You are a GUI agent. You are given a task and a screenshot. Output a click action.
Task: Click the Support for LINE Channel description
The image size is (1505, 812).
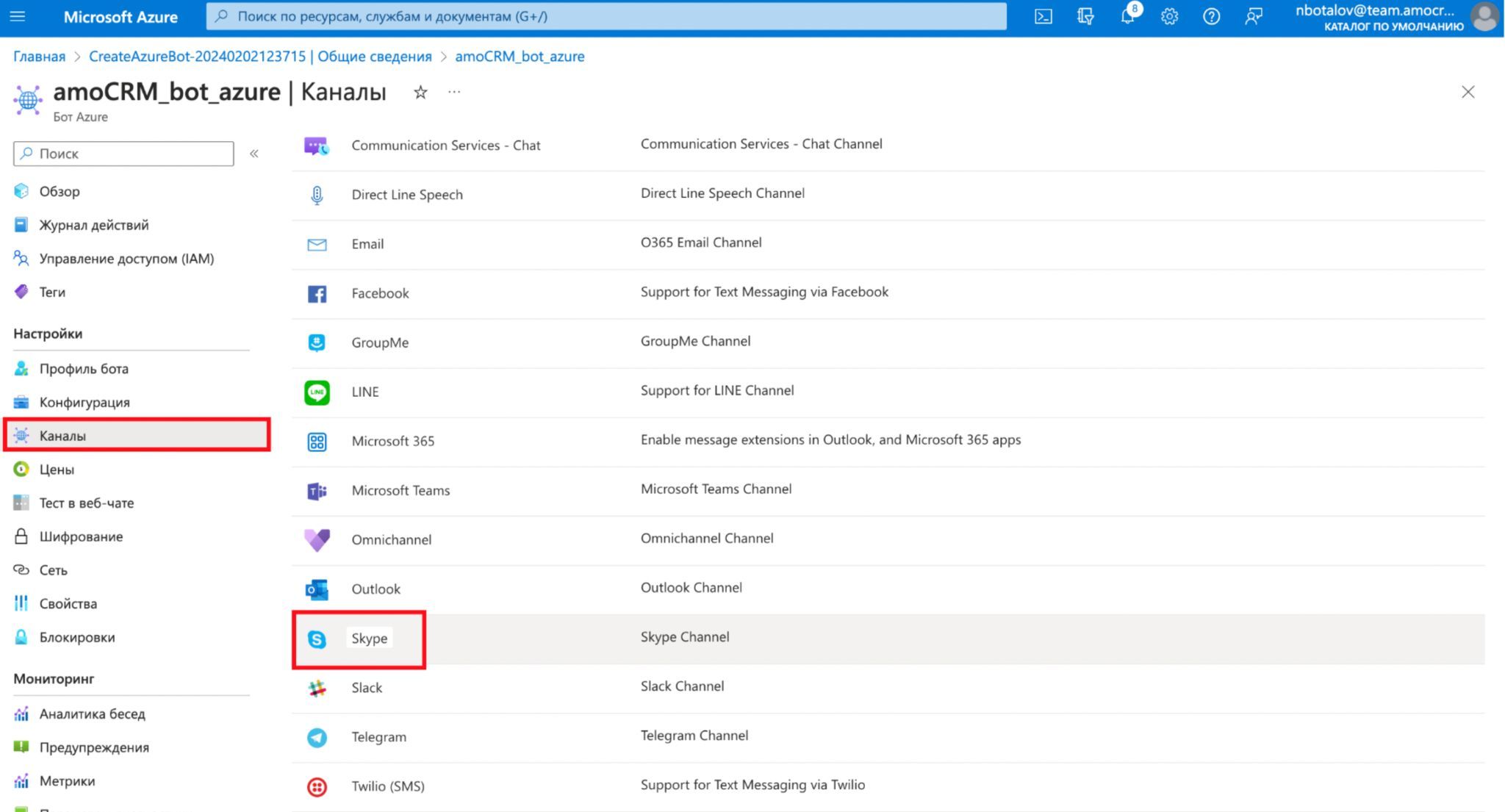(717, 390)
